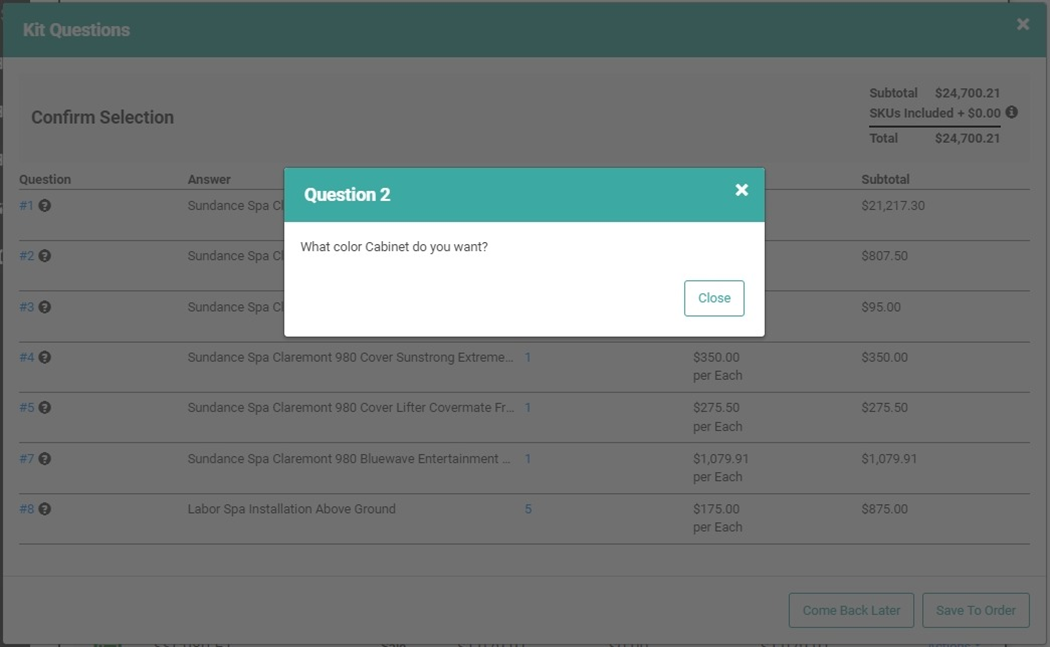Click the Come Back Later button

(851, 610)
